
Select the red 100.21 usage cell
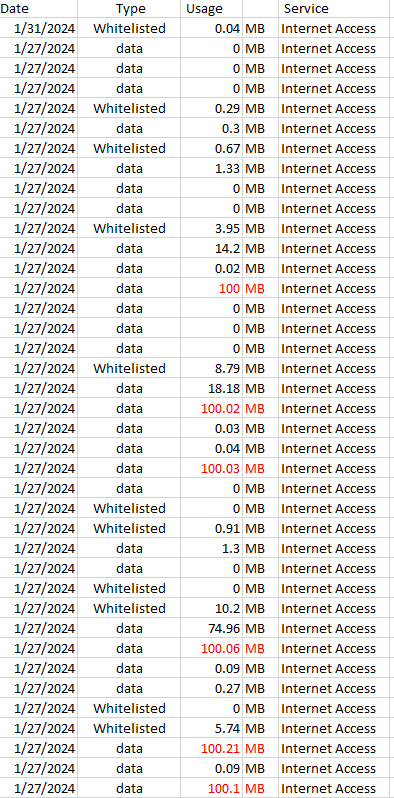211,749
